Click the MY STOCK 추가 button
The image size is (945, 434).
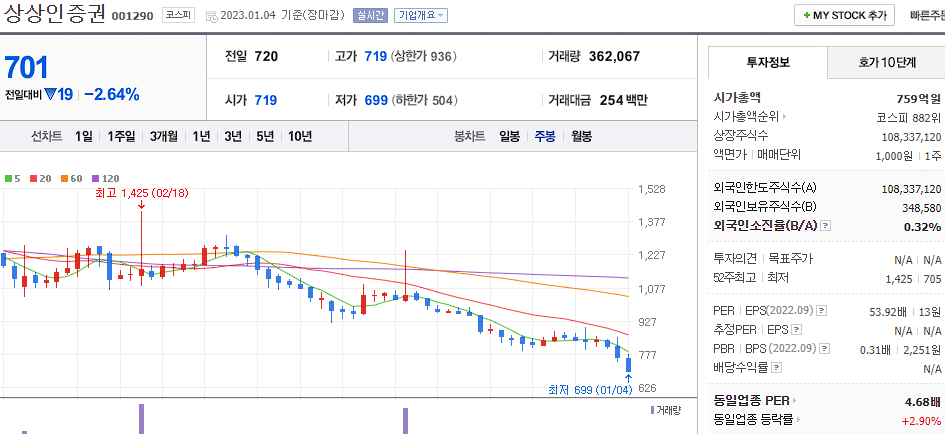(844, 16)
